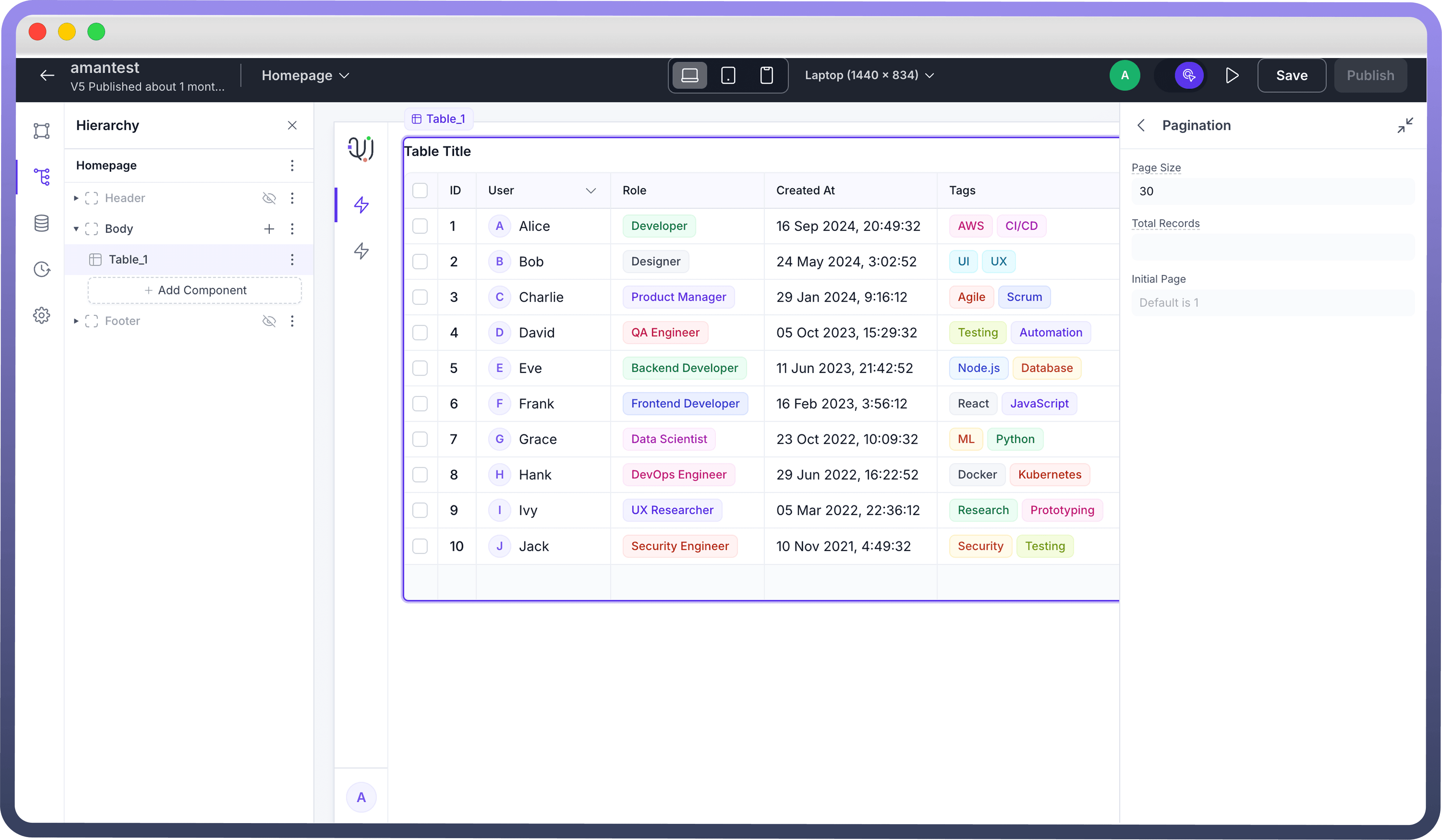Open settings gear in left sidebar
Image resolution: width=1442 pixels, height=840 pixels.
tap(41, 315)
